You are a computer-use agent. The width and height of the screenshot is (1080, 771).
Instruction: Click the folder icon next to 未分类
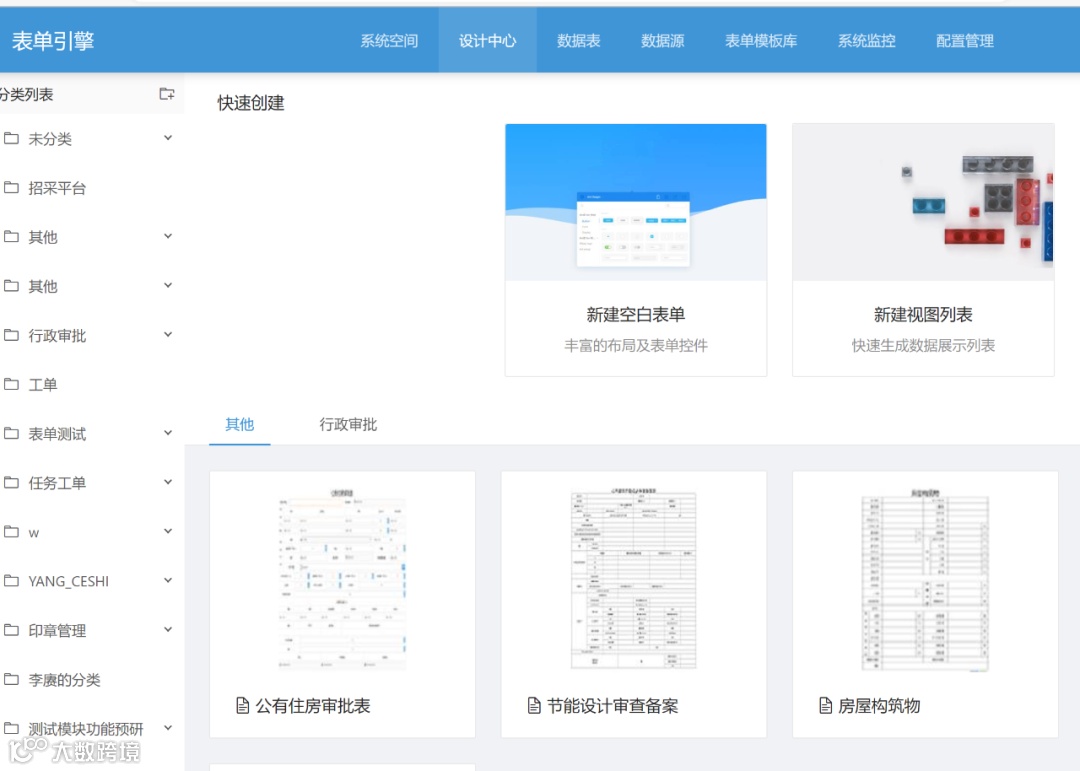click(x=11, y=138)
